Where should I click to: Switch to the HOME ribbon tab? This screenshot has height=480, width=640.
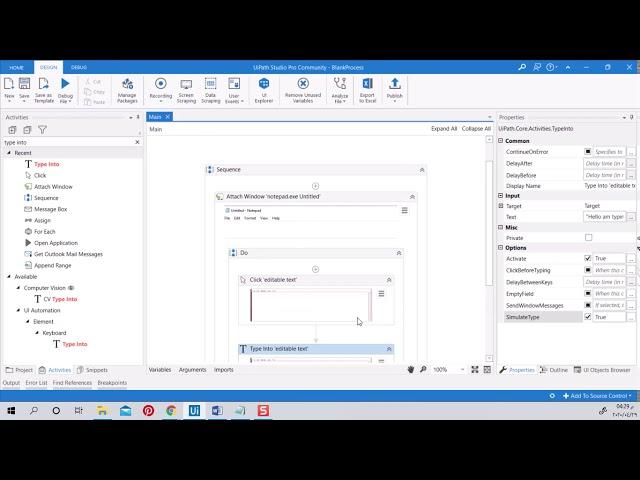(17, 67)
